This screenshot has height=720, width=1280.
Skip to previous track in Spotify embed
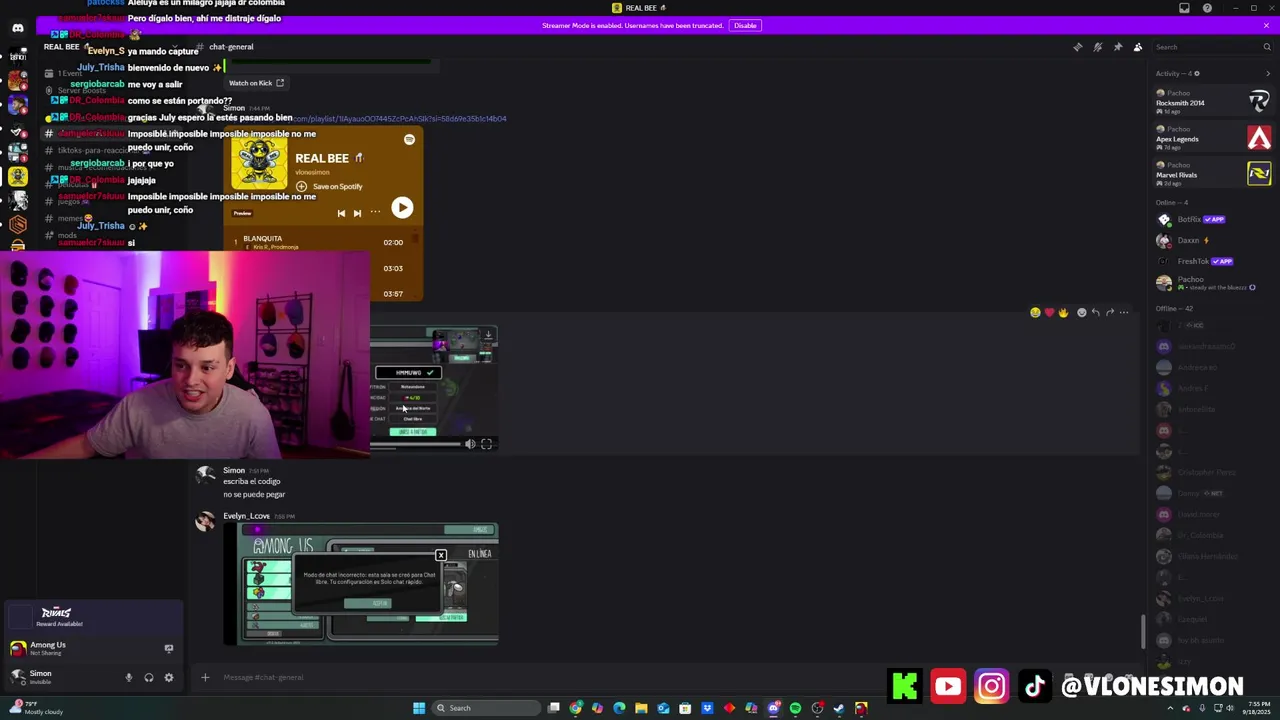[341, 213]
